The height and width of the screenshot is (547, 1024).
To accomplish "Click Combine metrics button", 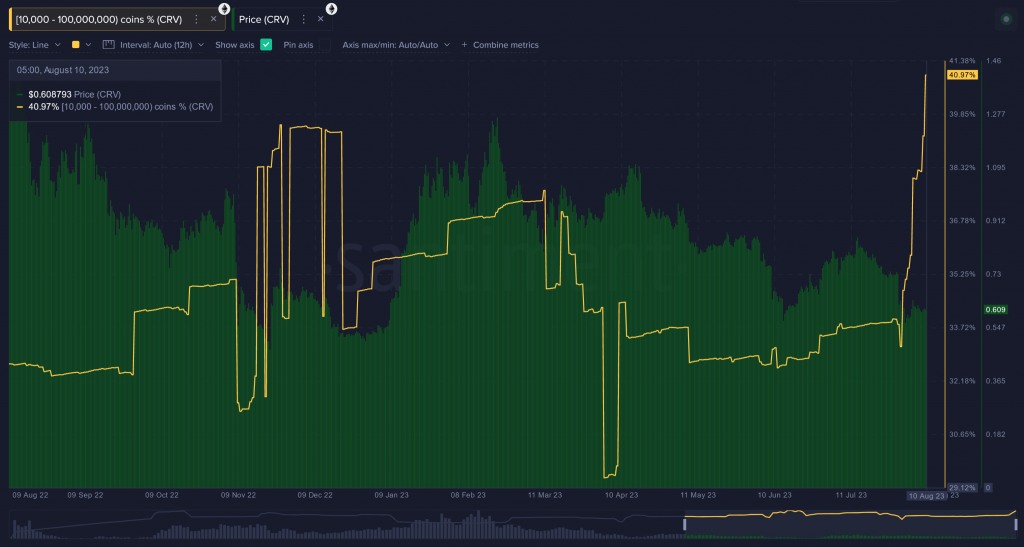I will pyautogui.click(x=505, y=45).
